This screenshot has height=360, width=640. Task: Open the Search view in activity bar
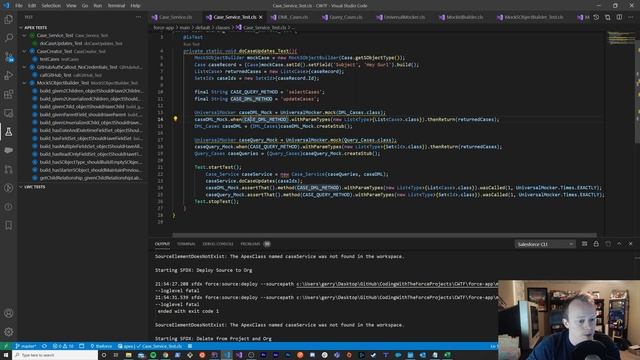(x=9, y=38)
